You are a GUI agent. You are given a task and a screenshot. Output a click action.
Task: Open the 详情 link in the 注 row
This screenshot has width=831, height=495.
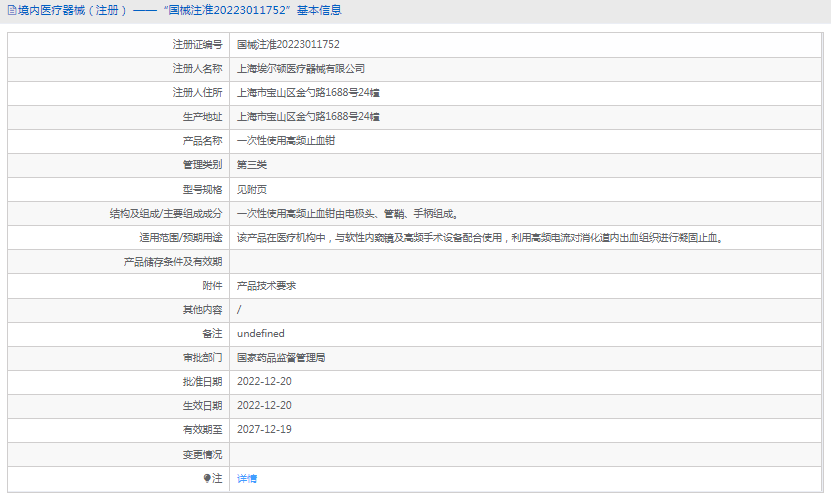pos(247,479)
